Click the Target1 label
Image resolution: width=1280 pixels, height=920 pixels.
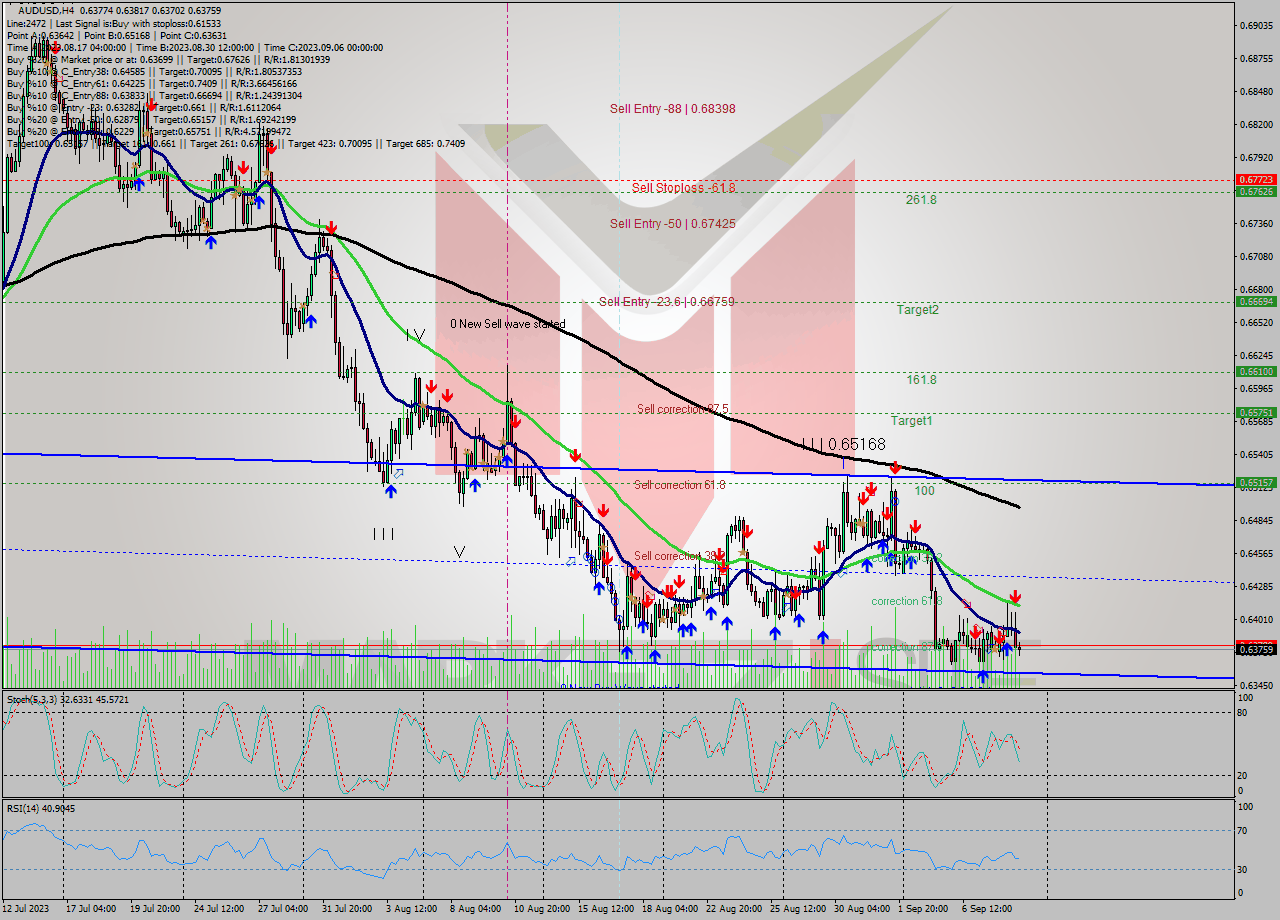click(912, 421)
